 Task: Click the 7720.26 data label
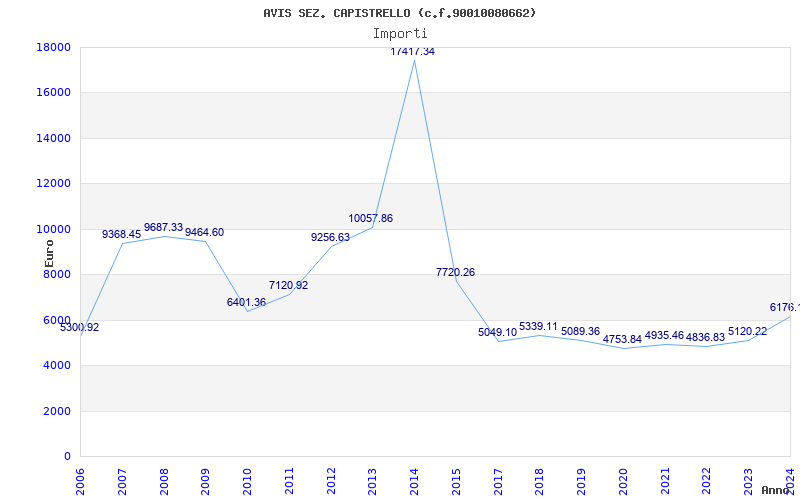pyautogui.click(x=455, y=272)
